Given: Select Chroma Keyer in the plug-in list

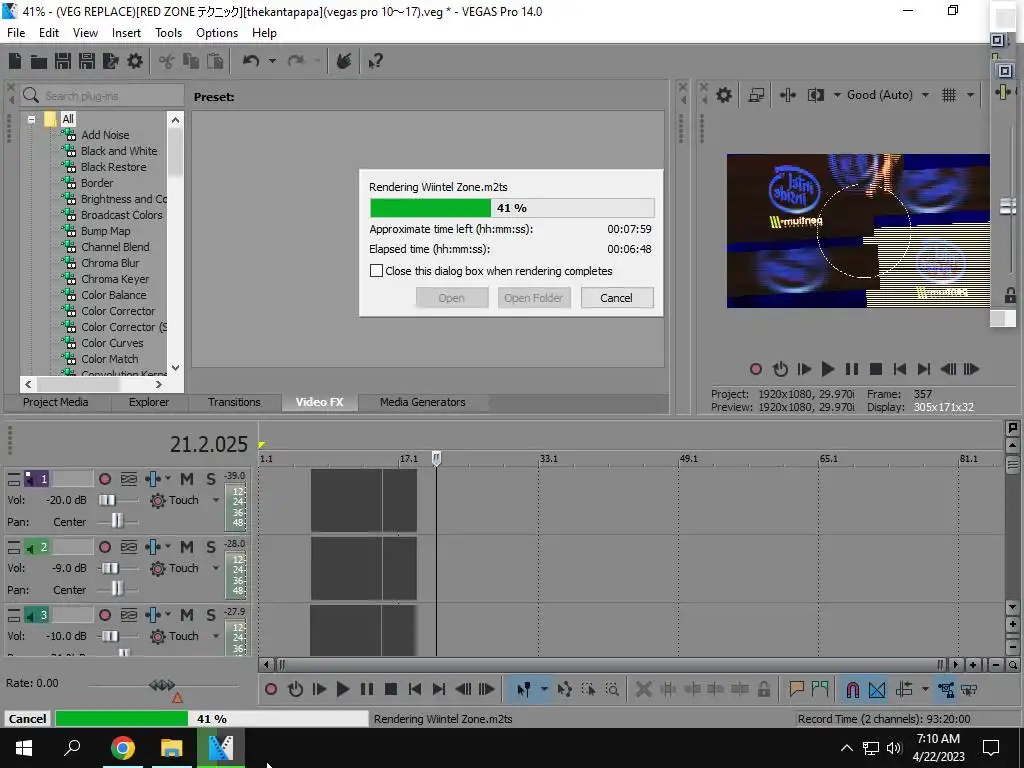Looking at the screenshot, I should coord(115,279).
